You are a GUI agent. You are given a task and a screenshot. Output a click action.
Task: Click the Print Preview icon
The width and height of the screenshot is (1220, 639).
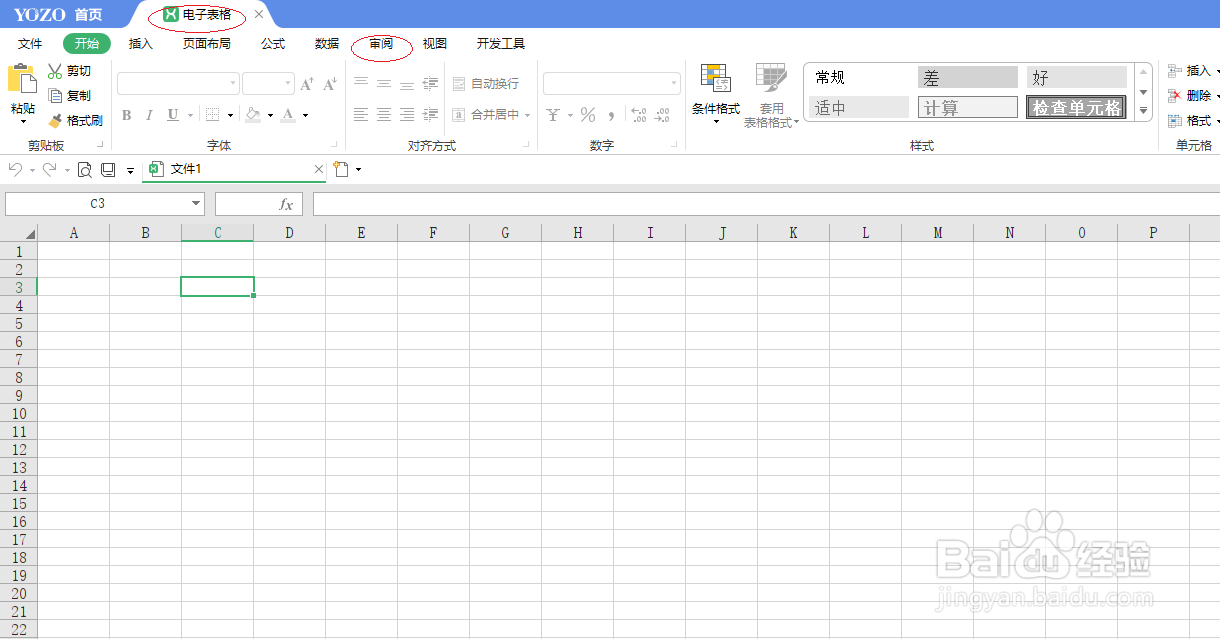(x=85, y=170)
